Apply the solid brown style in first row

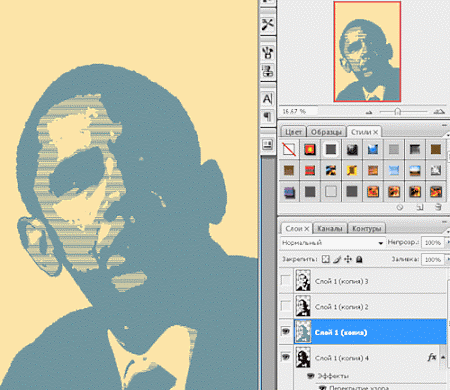436,149
